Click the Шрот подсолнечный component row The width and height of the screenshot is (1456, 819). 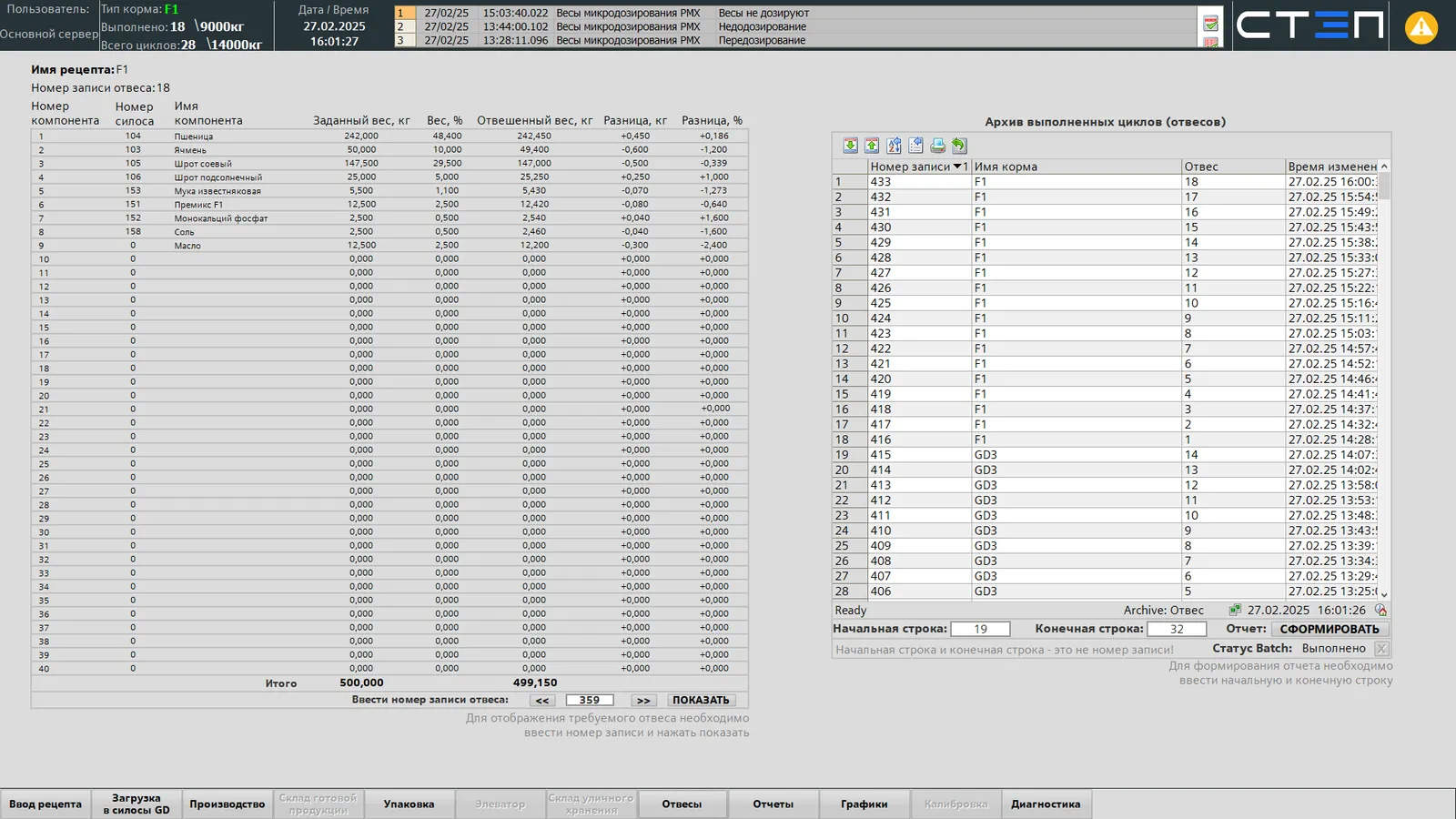tap(389, 177)
